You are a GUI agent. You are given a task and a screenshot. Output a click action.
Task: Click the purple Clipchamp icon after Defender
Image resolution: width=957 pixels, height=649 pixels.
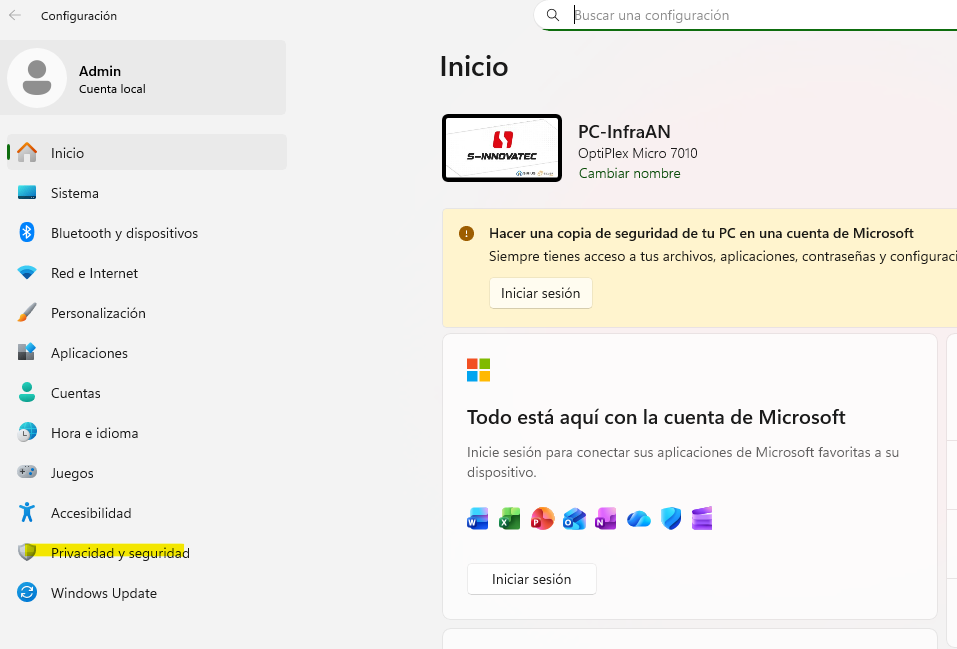pyautogui.click(x=702, y=519)
